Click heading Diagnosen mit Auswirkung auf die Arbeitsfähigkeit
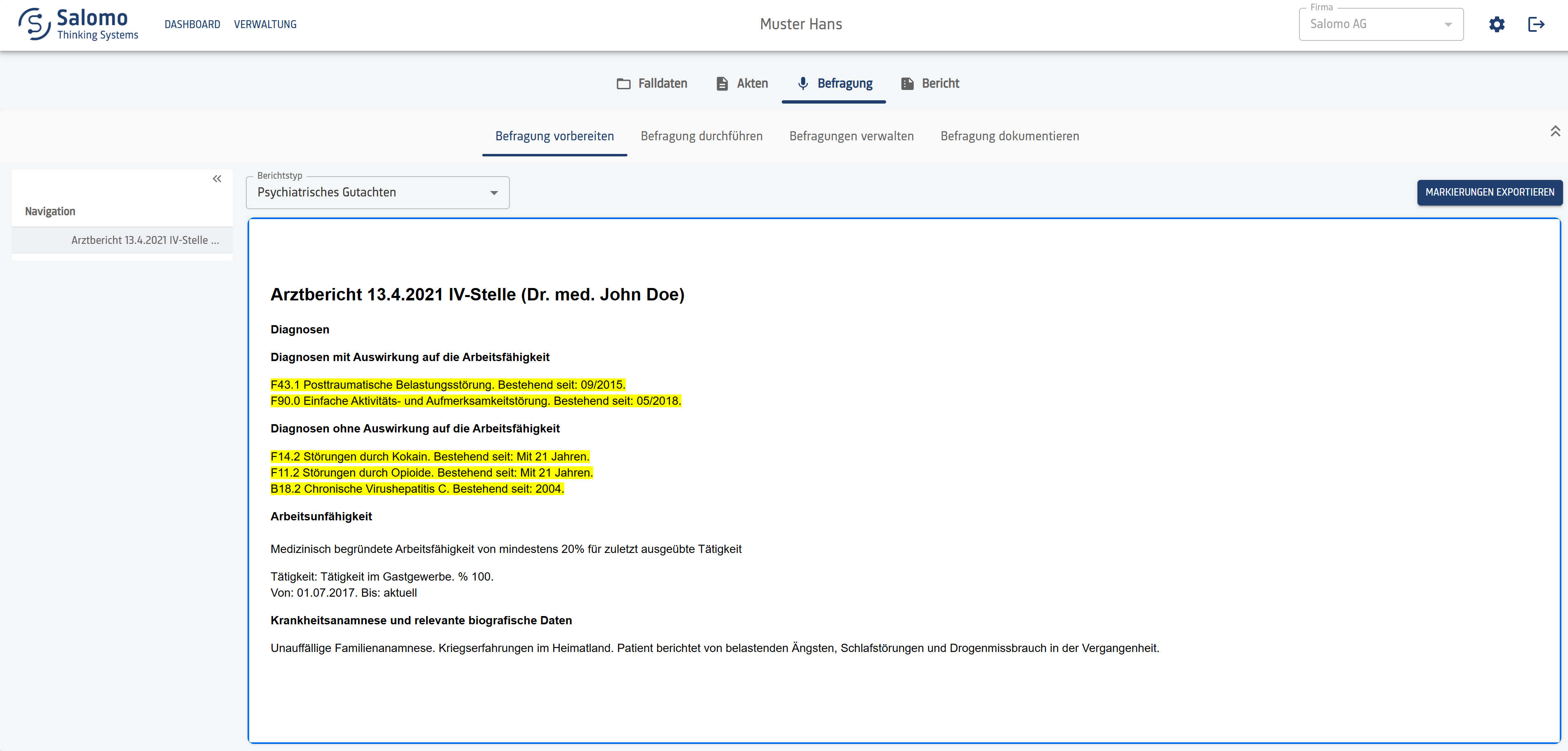The height and width of the screenshot is (751, 1568). click(x=410, y=357)
